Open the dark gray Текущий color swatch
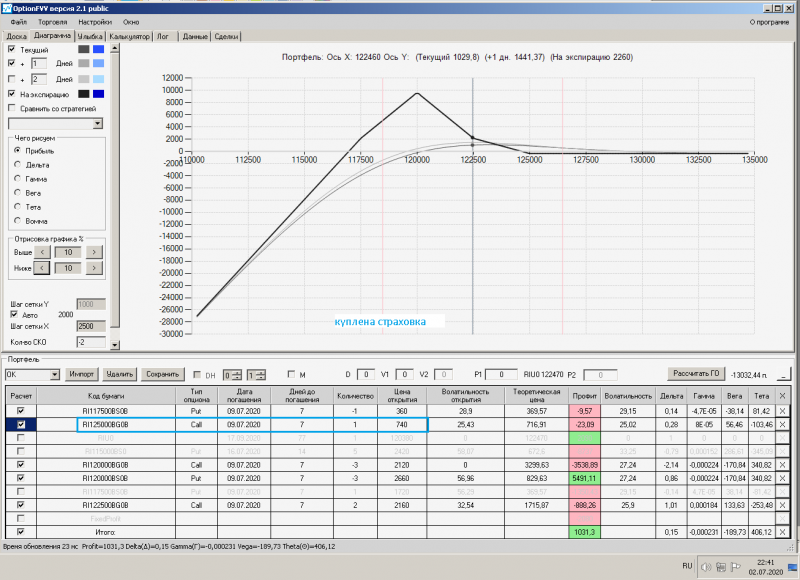800x580 pixels. coord(84,49)
